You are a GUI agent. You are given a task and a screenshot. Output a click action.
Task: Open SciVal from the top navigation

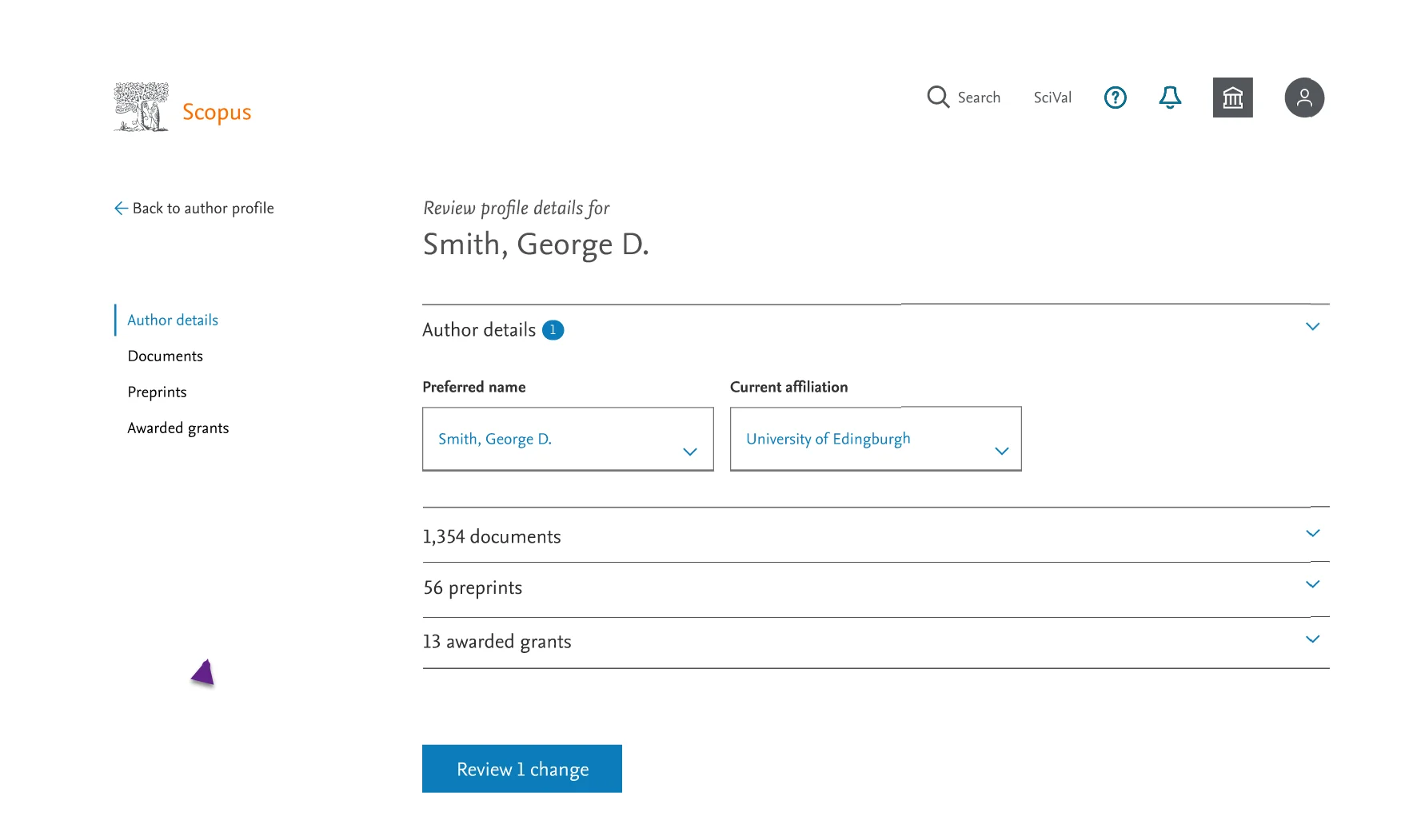[x=1052, y=98]
